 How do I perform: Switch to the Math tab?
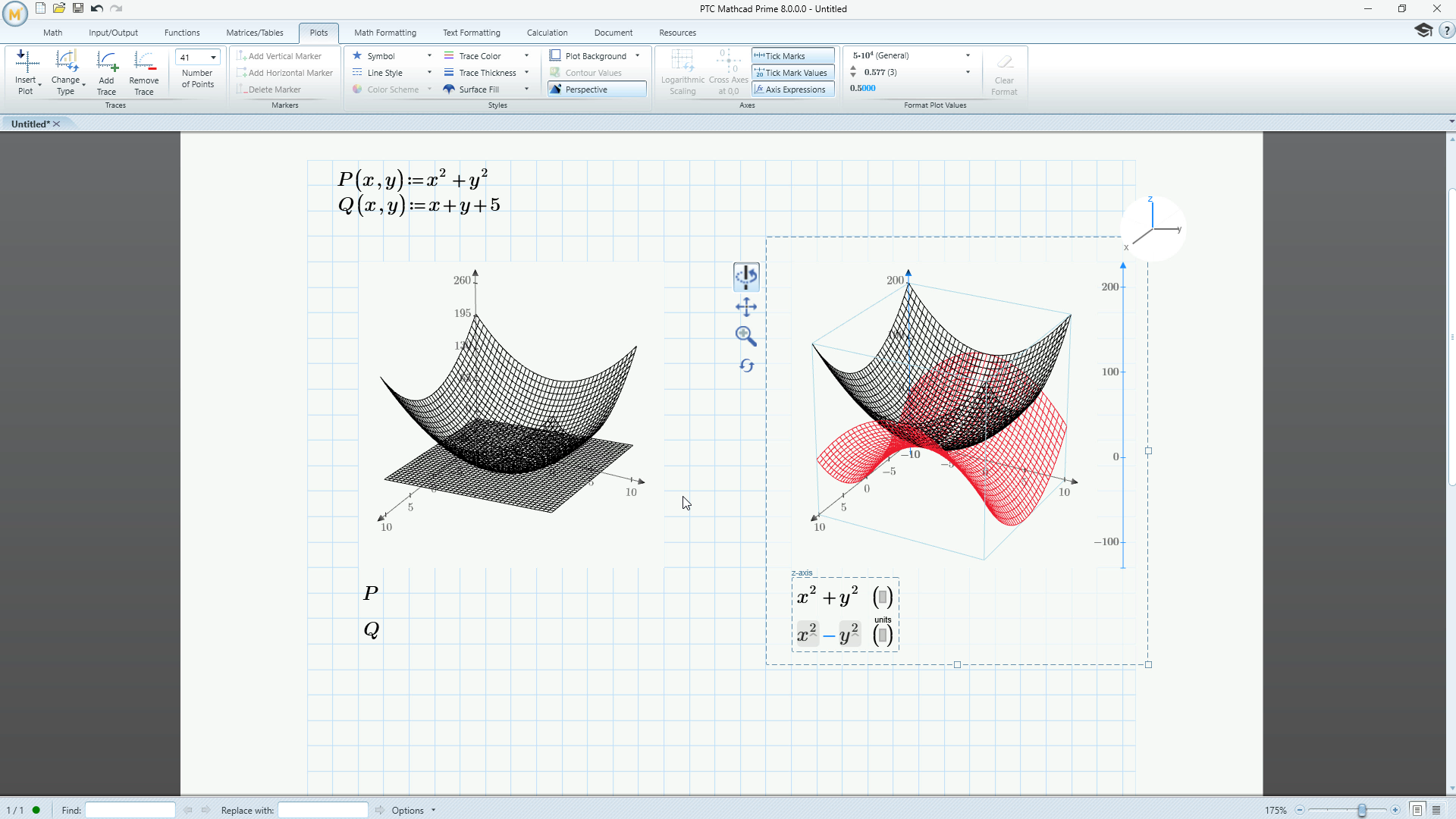click(53, 33)
